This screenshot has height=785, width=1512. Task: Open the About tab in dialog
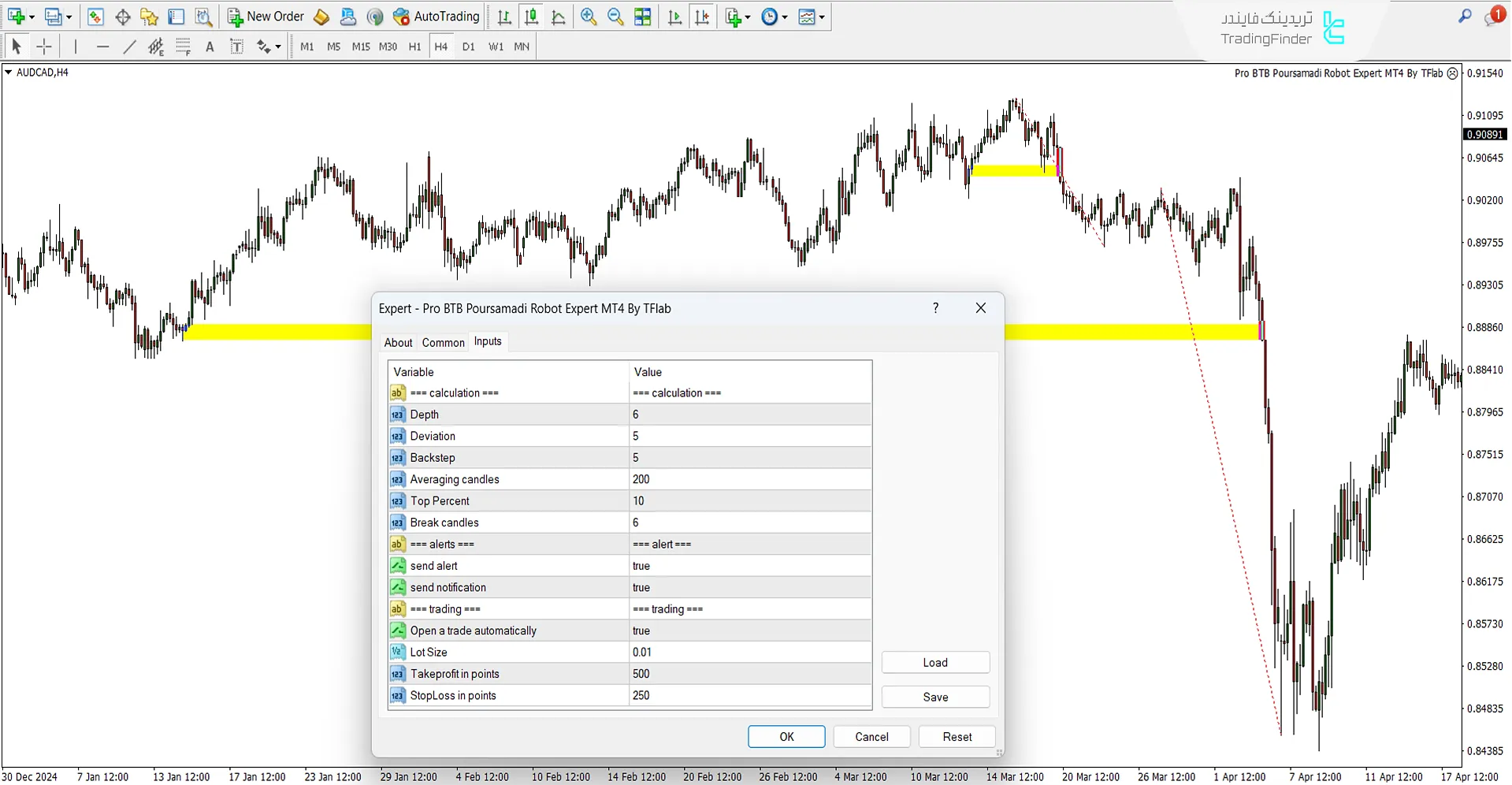point(398,342)
